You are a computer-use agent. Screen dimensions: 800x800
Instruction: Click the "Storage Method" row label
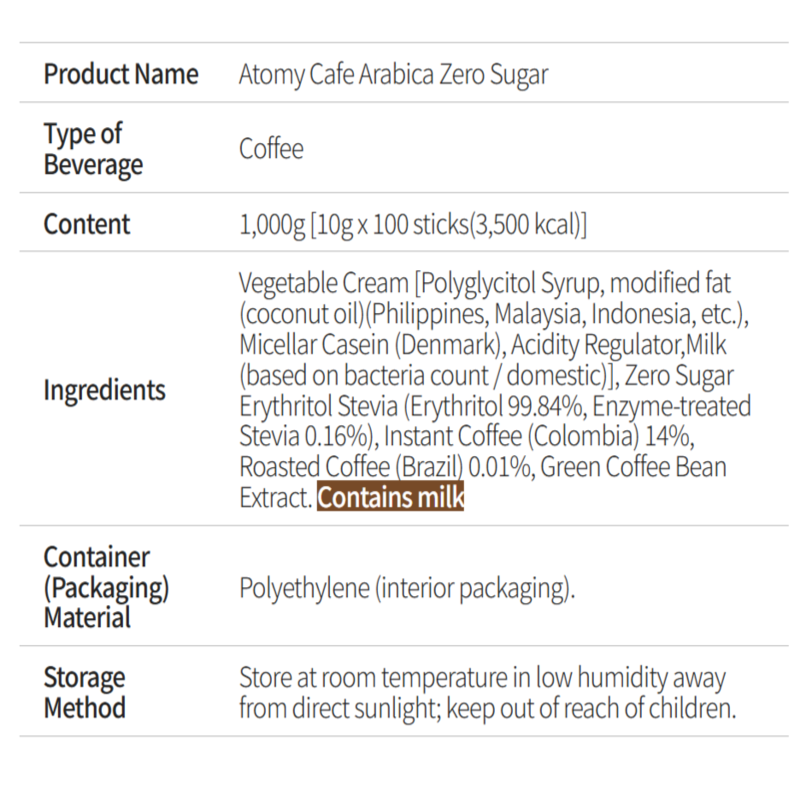(x=84, y=692)
